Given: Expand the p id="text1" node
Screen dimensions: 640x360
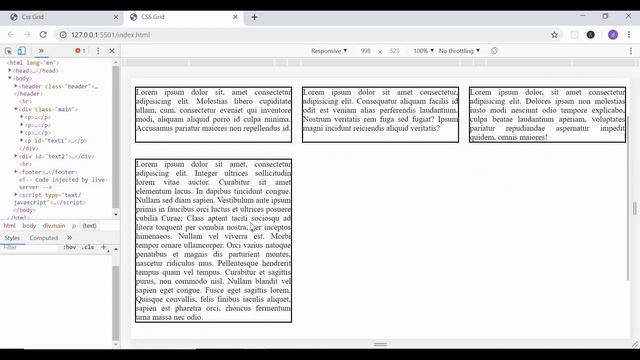Looking at the screenshot, I should pos(22,140).
